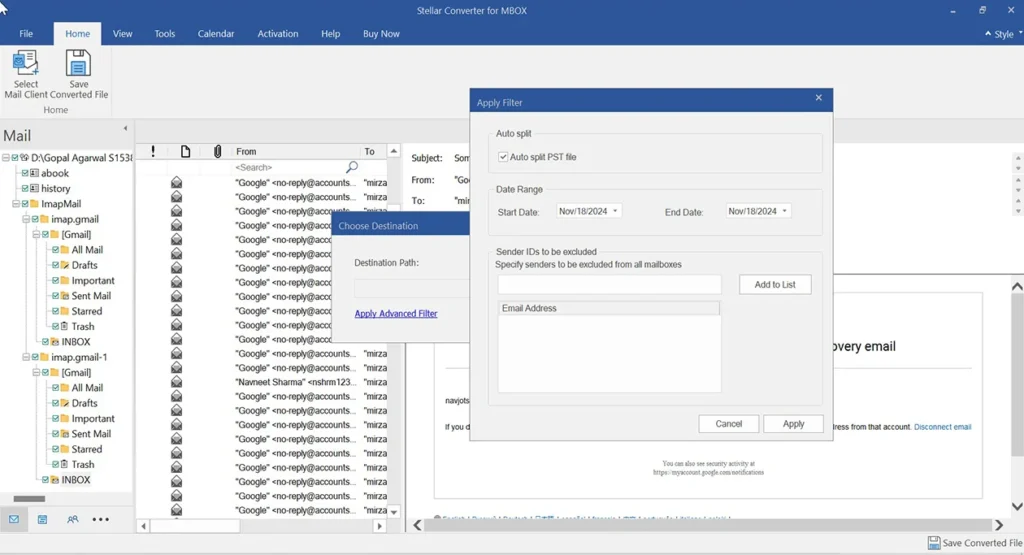Open the End Date dropdown
The height and width of the screenshot is (555, 1024).
[784, 211]
